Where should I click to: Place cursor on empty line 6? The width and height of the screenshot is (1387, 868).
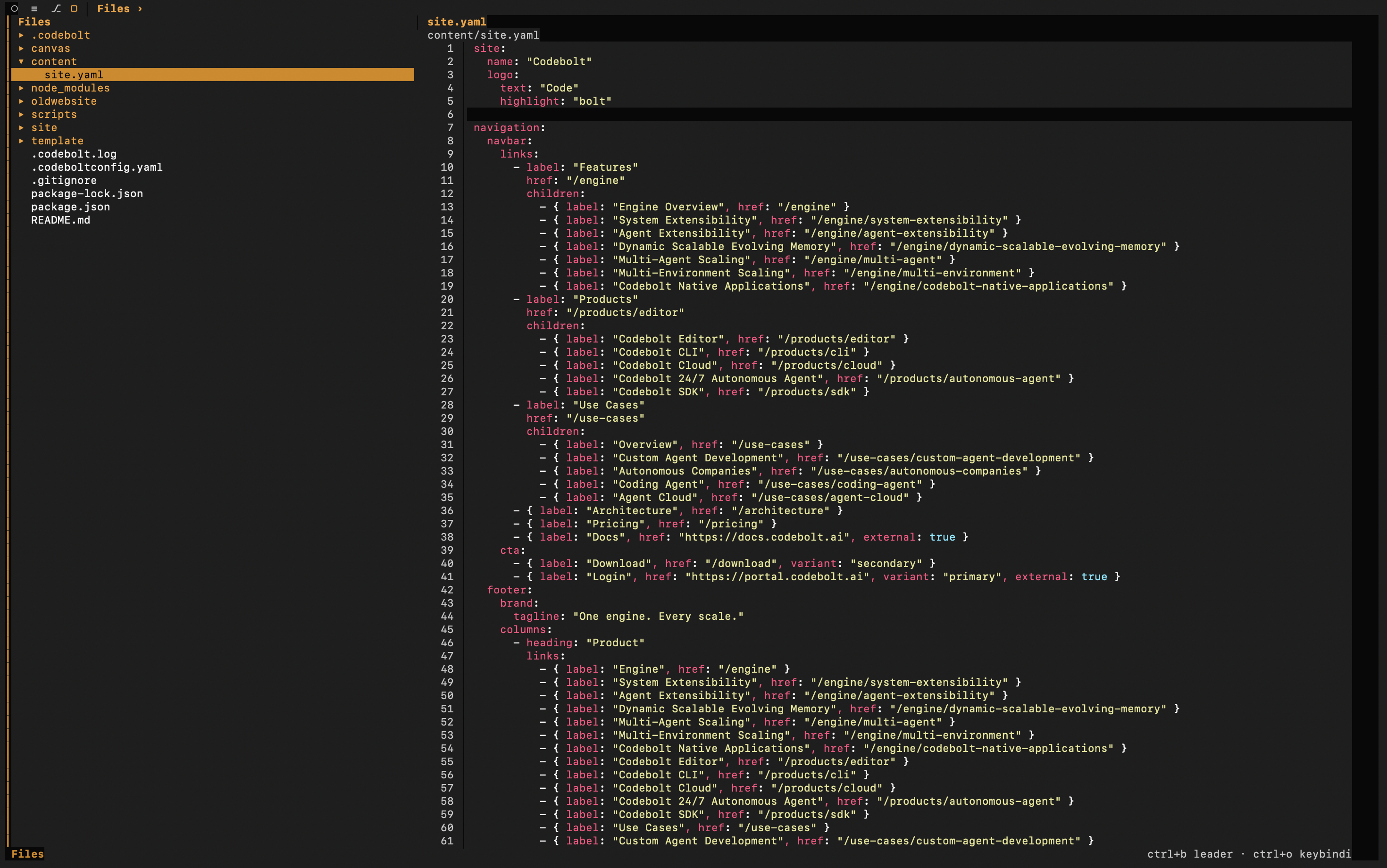coord(909,114)
